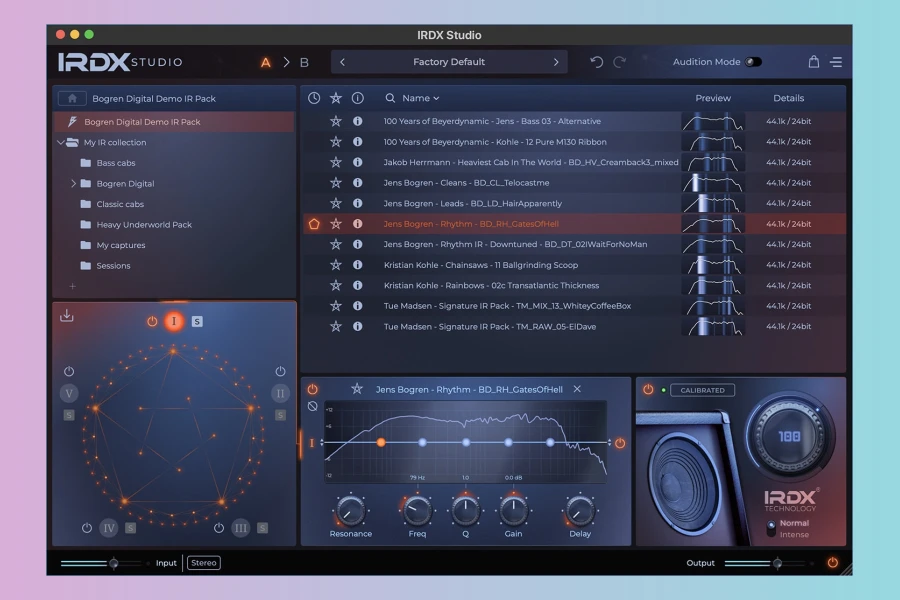Image resolution: width=900 pixels, height=600 pixels.
Task: Click the phase invert icon in EQ
Action: (312, 407)
